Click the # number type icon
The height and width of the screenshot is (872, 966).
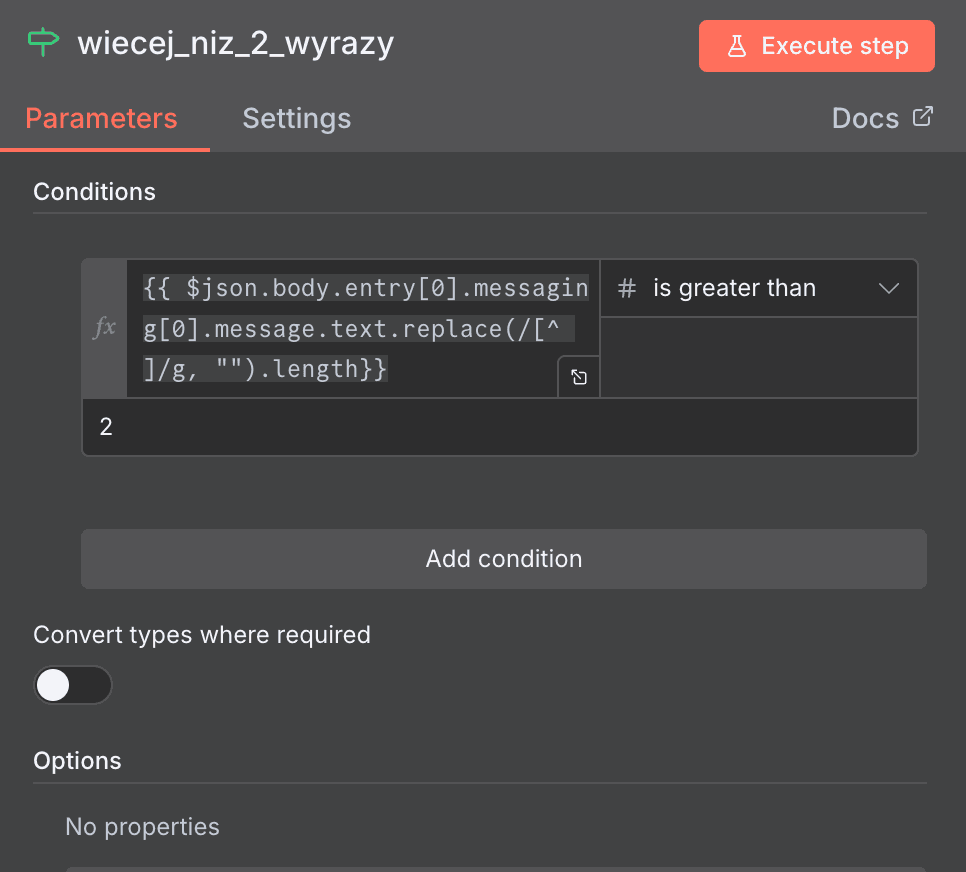tap(625, 287)
